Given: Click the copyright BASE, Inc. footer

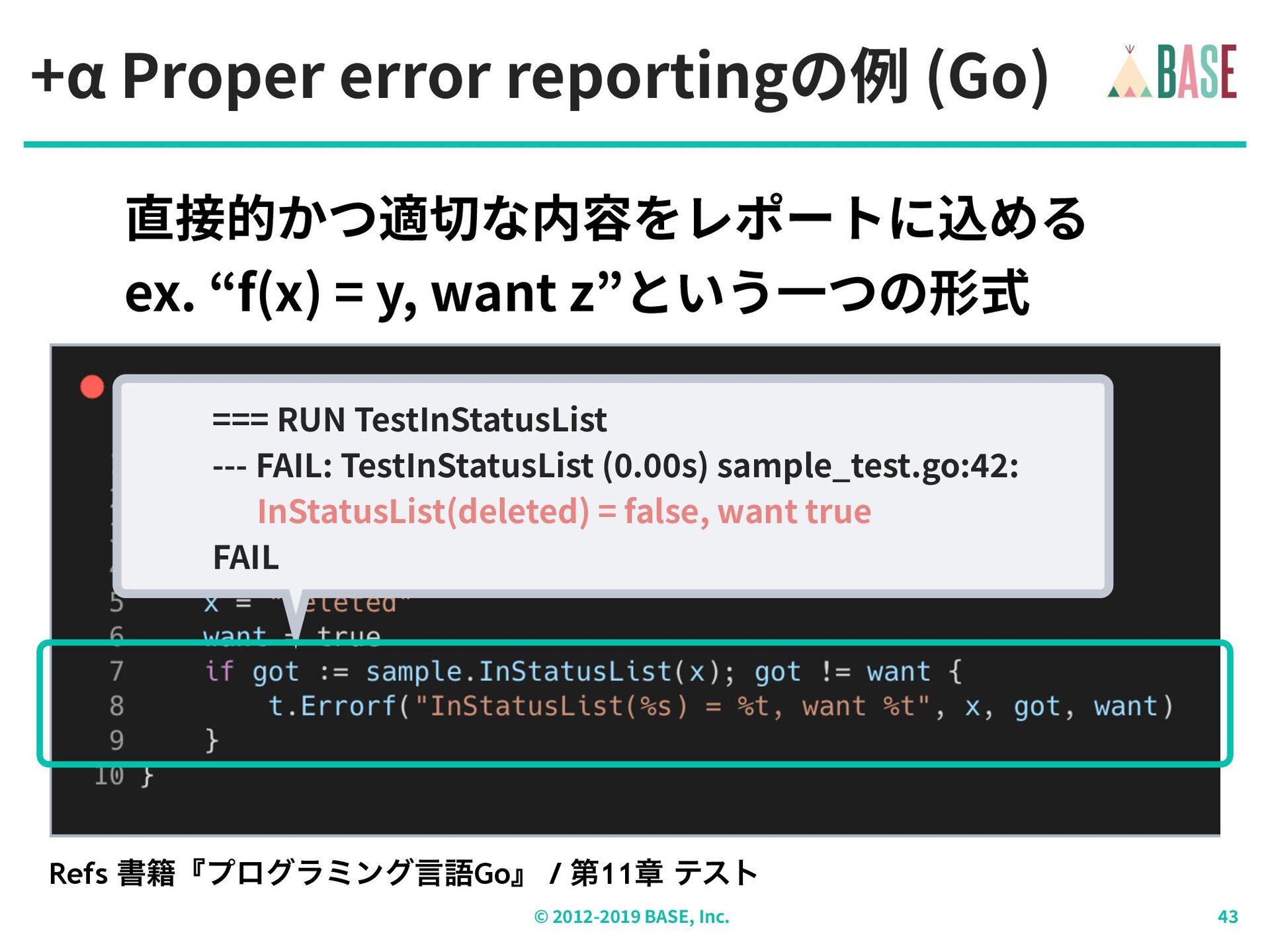Looking at the screenshot, I should (x=632, y=916).
